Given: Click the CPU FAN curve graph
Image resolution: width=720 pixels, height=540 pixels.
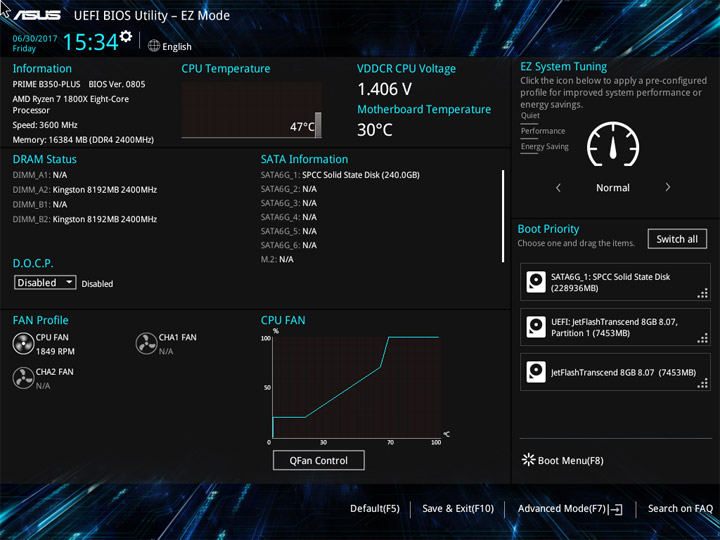Looking at the screenshot, I should coord(356,387).
